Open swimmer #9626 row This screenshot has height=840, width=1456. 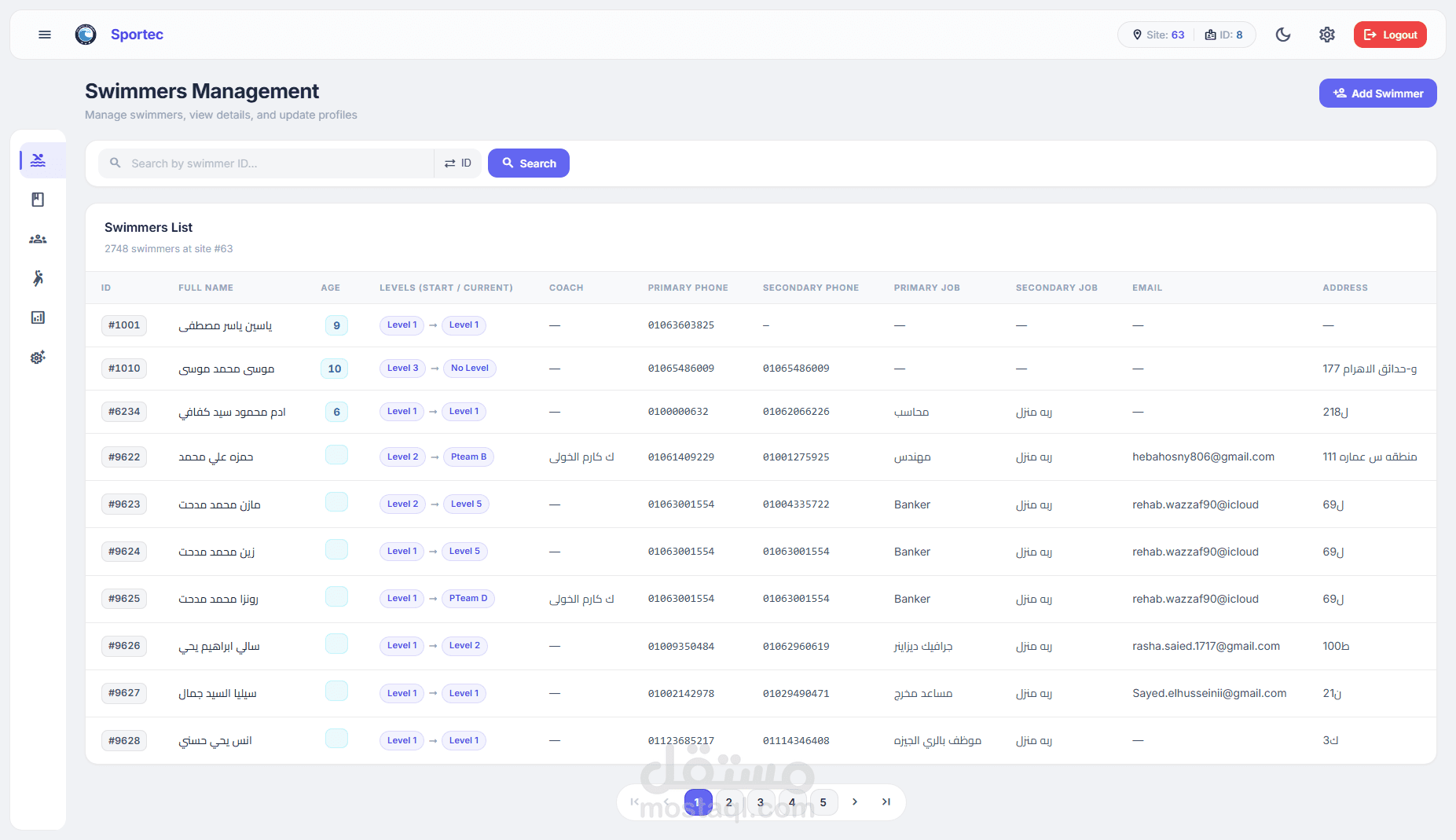pos(761,646)
